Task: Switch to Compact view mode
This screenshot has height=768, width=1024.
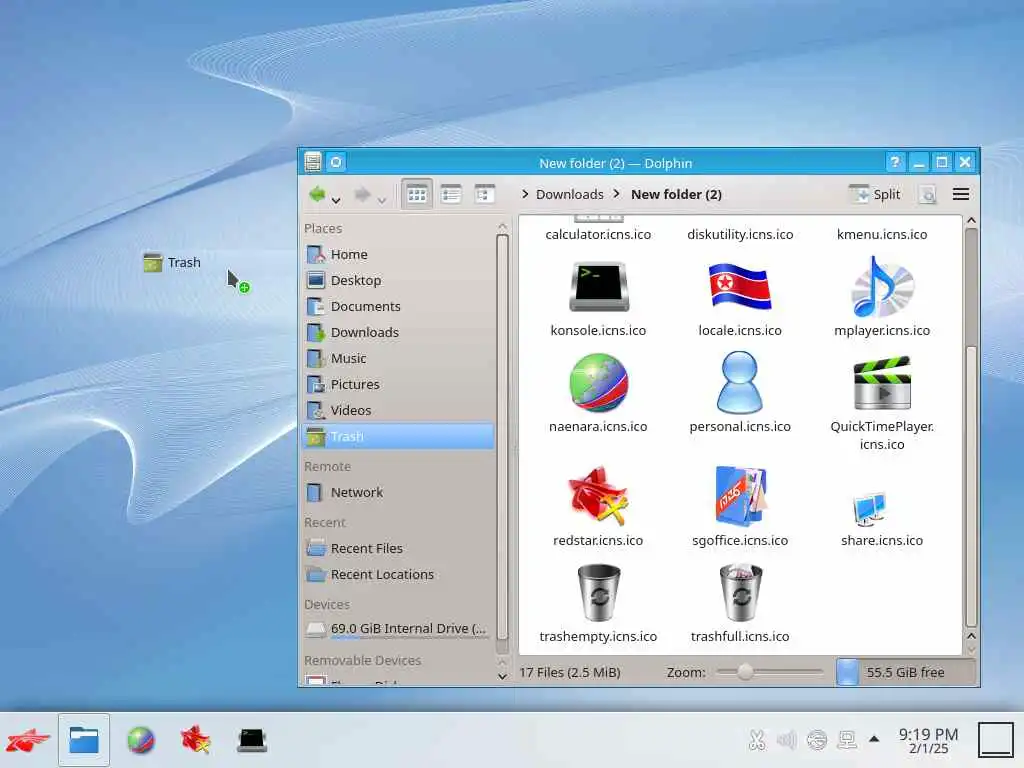Action: tap(451, 194)
